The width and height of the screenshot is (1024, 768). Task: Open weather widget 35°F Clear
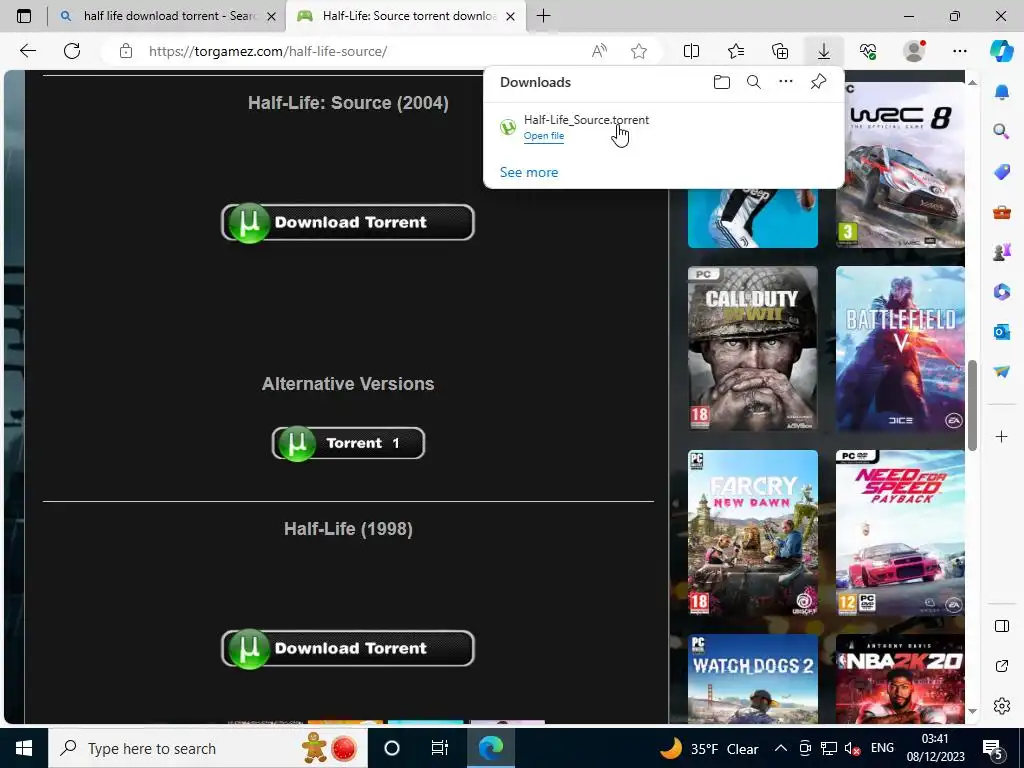tap(709, 748)
